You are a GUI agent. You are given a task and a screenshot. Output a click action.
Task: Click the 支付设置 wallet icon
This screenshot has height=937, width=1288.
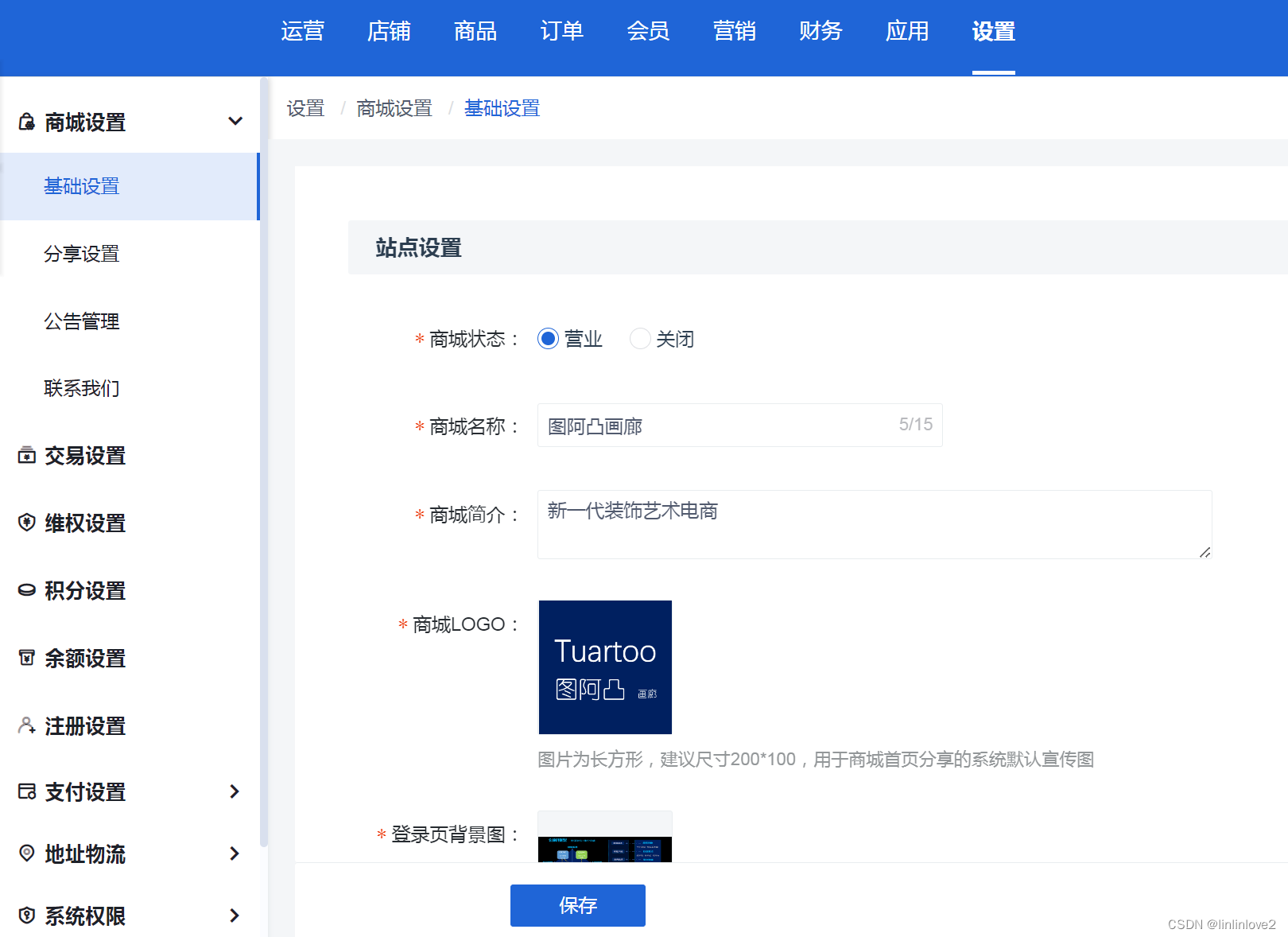27,791
